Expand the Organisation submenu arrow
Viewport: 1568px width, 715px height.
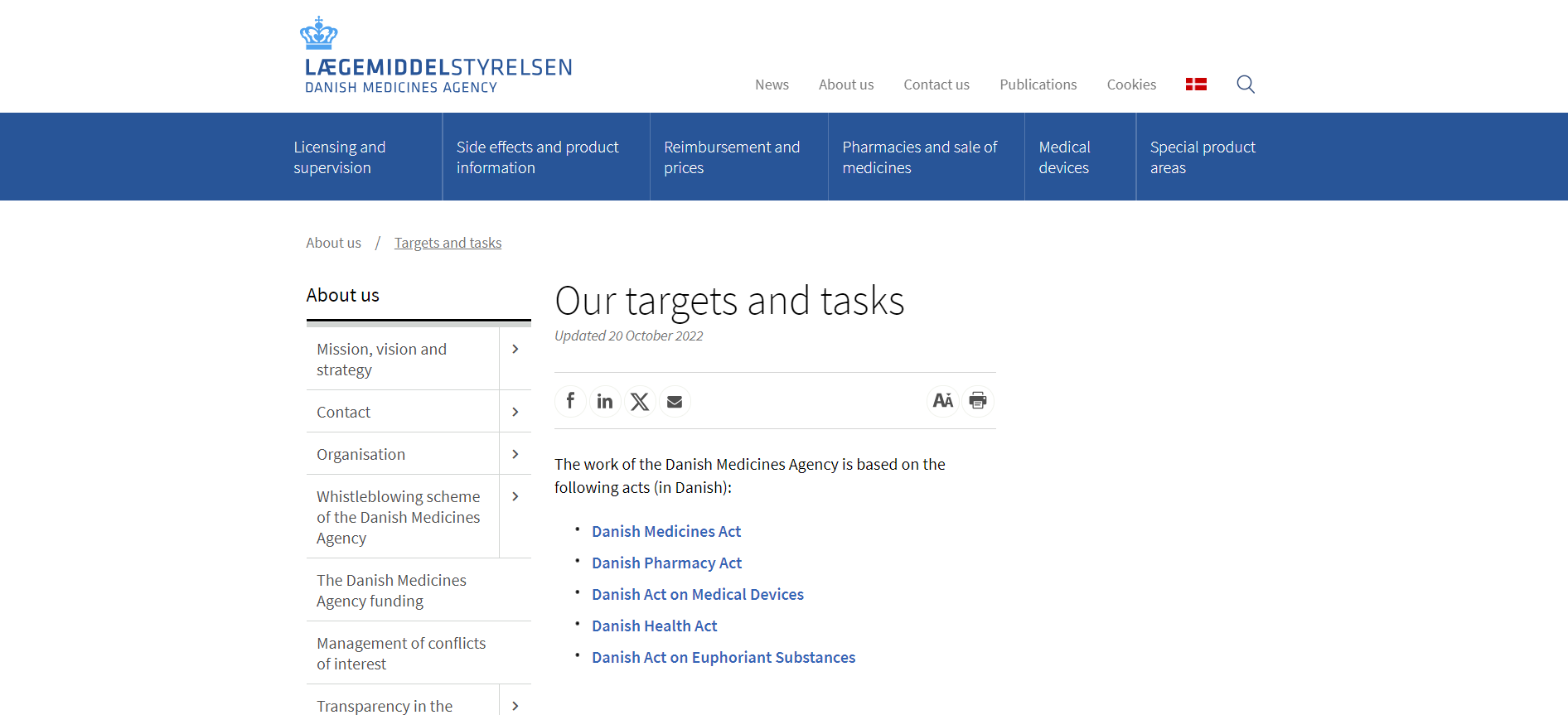click(515, 454)
